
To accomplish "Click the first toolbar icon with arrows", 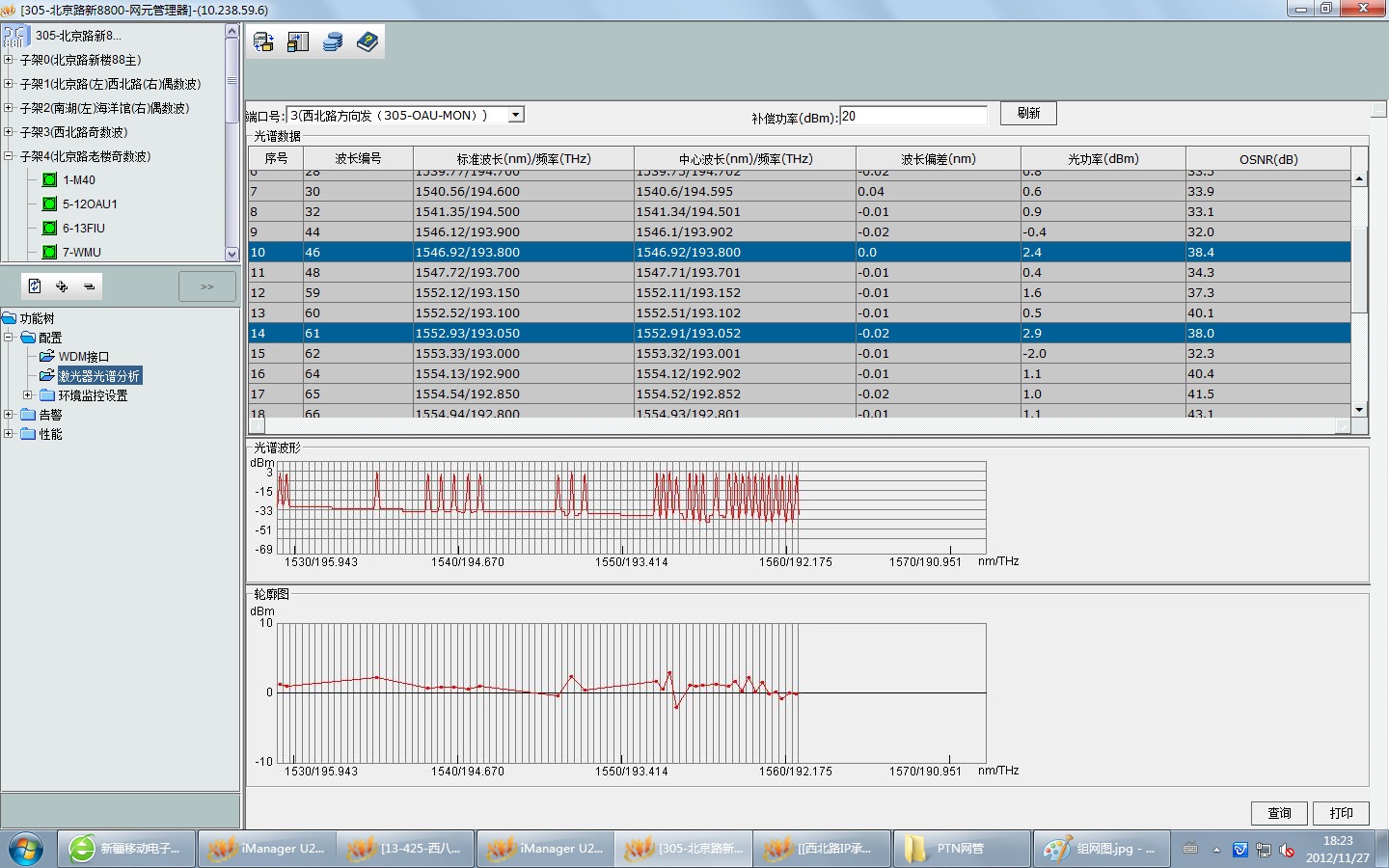I will pos(263,41).
